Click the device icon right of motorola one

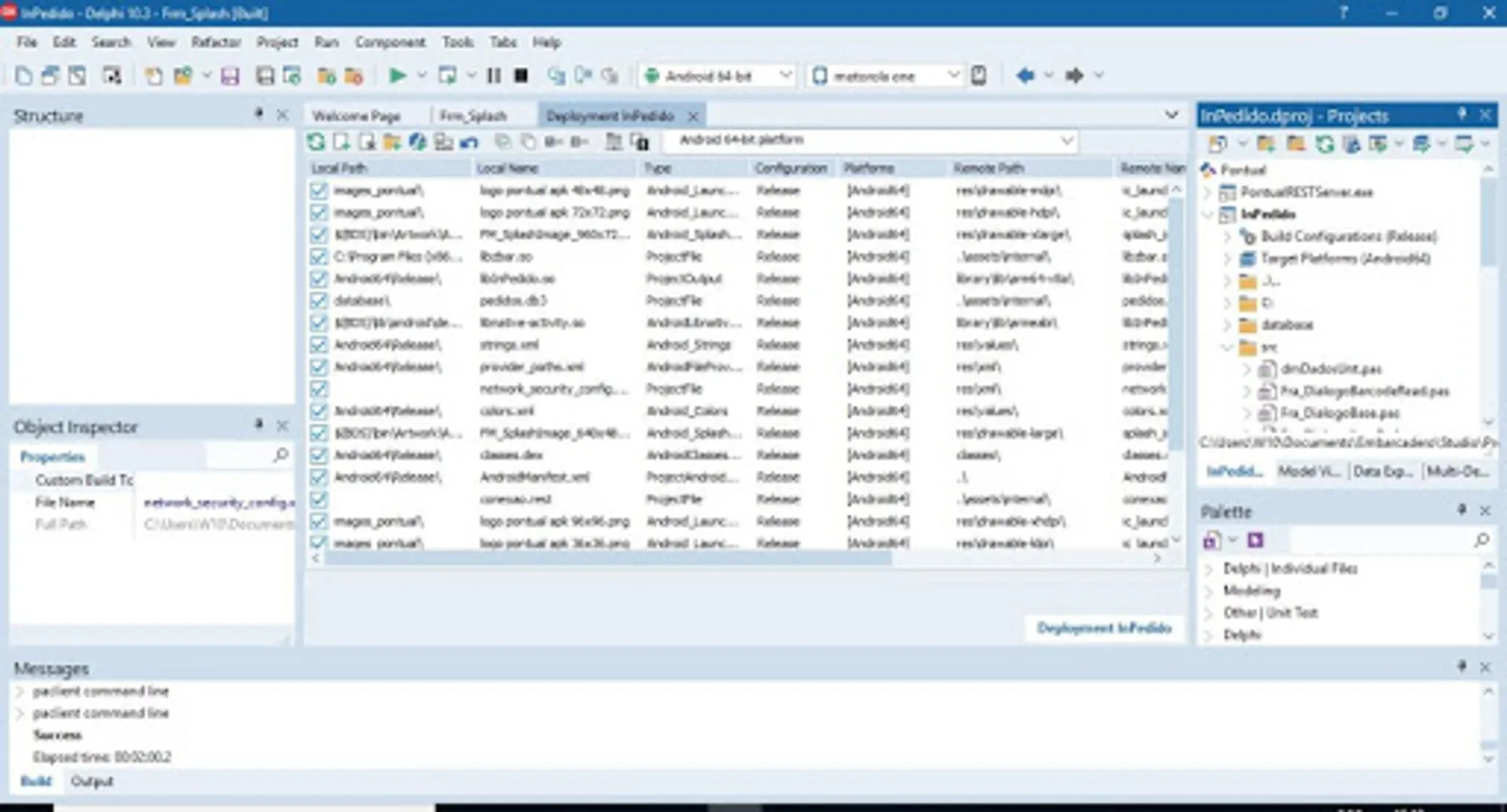click(979, 76)
